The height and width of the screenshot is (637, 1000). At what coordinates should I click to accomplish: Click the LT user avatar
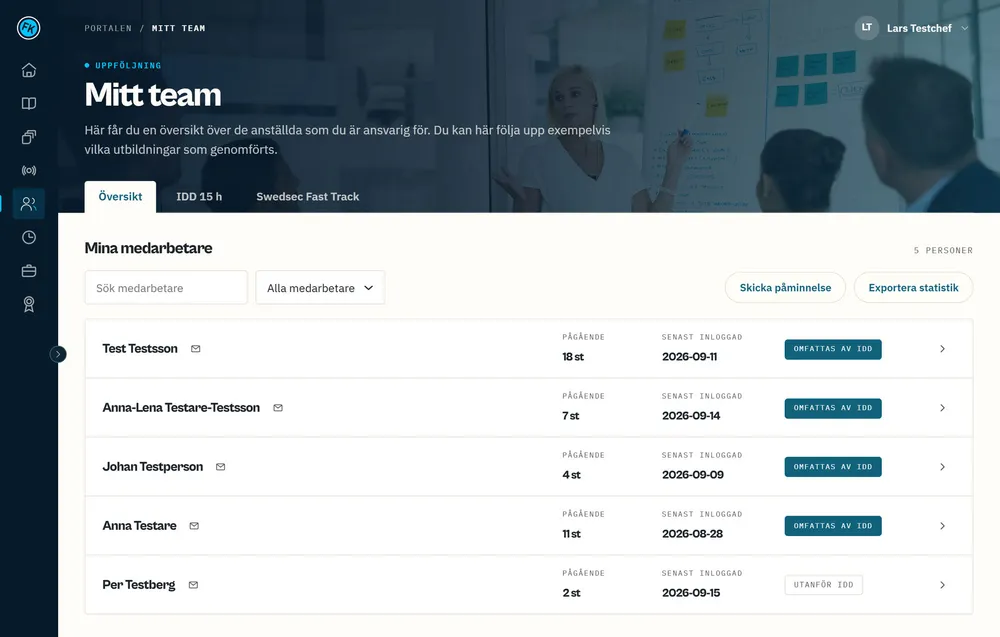click(x=867, y=28)
